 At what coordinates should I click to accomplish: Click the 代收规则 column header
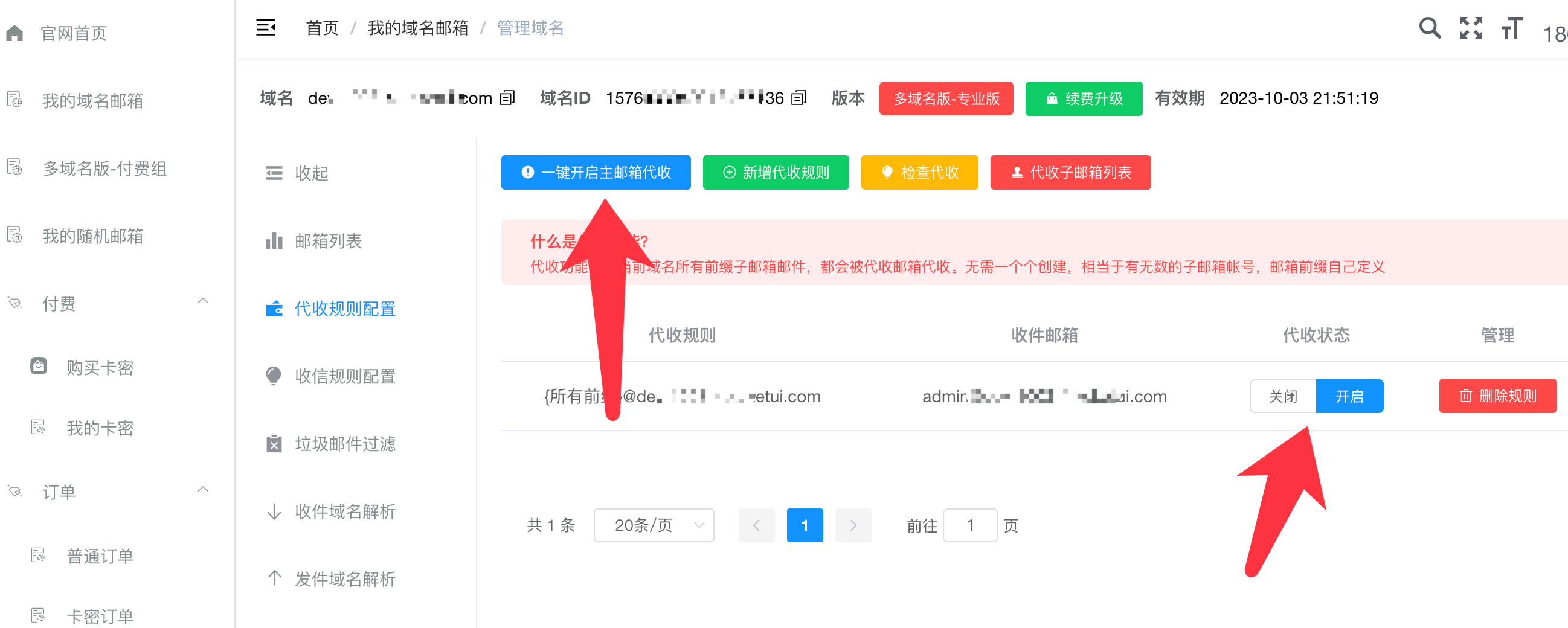682,335
